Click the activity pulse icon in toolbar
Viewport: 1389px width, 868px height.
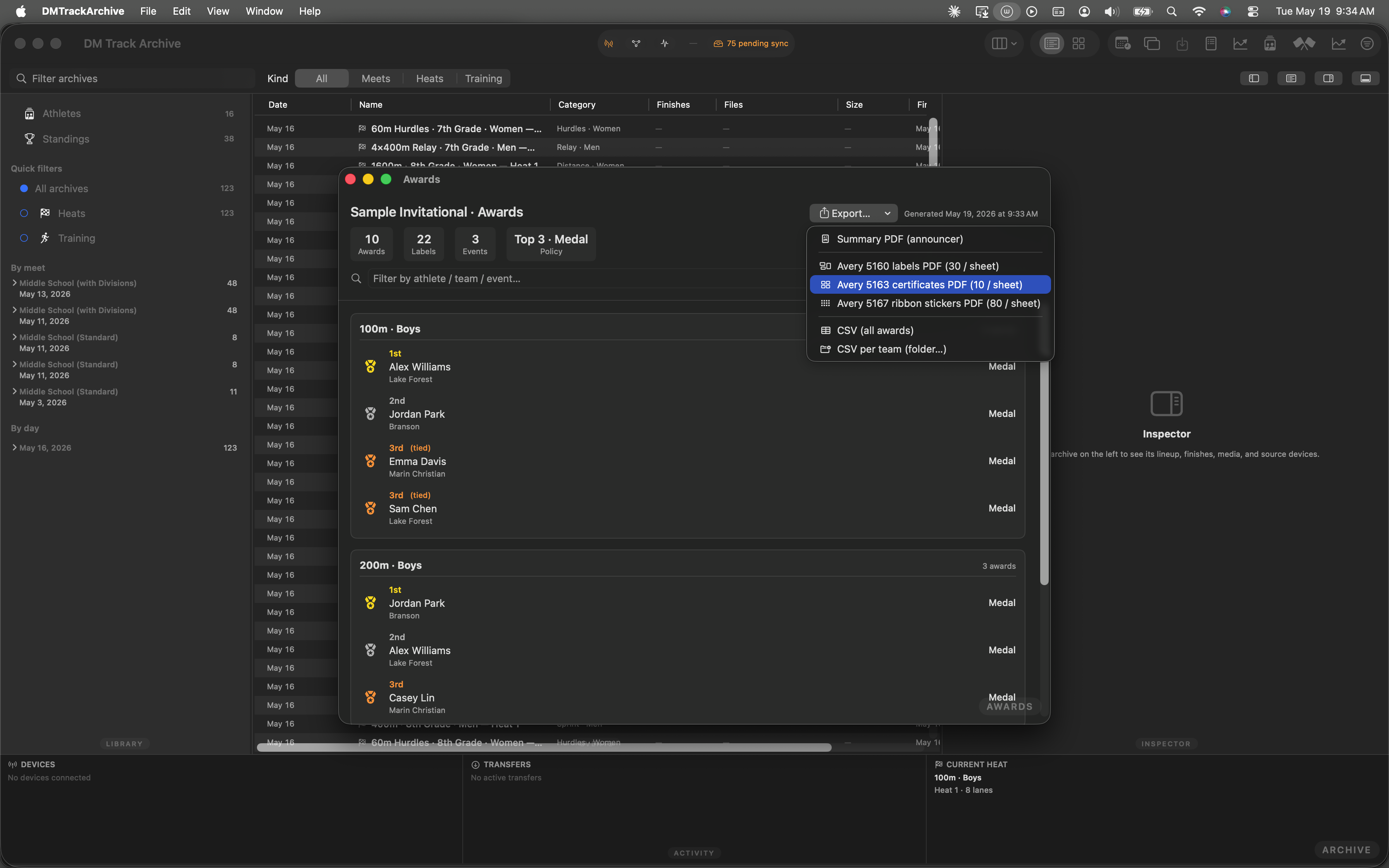click(x=665, y=44)
